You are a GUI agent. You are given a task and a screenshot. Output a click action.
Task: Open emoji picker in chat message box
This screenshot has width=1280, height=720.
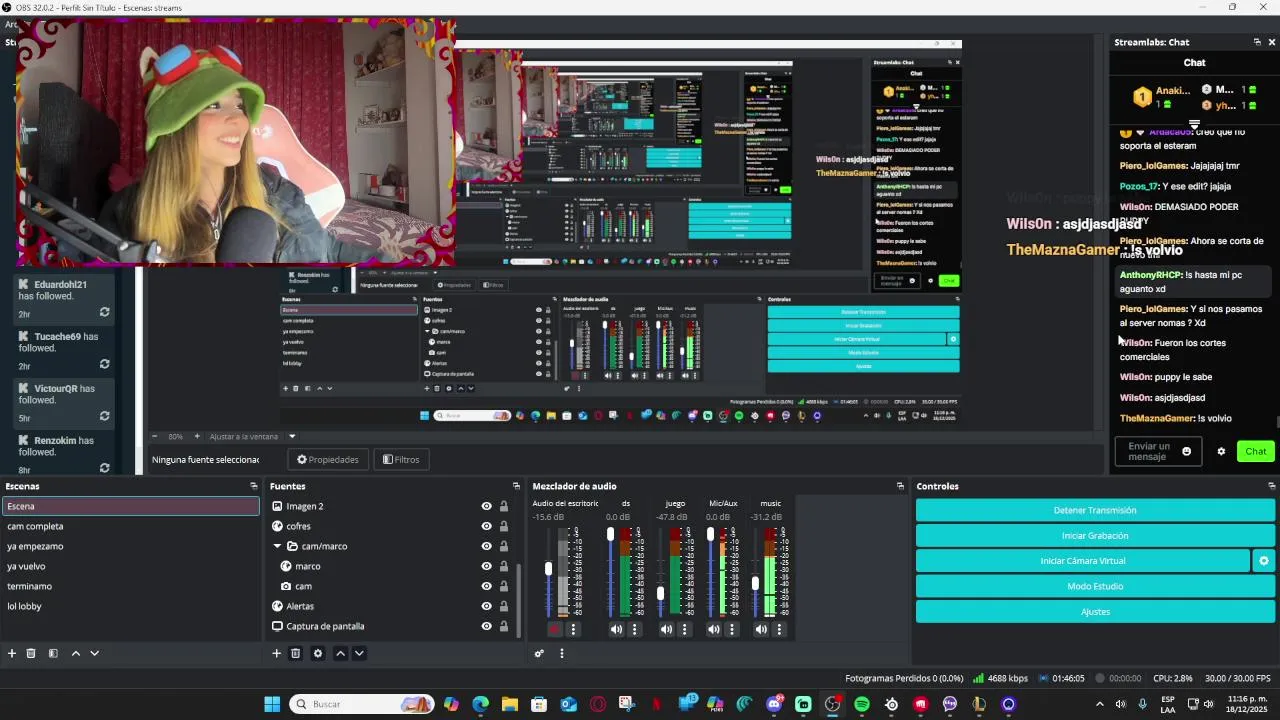pyautogui.click(x=1187, y=451)
